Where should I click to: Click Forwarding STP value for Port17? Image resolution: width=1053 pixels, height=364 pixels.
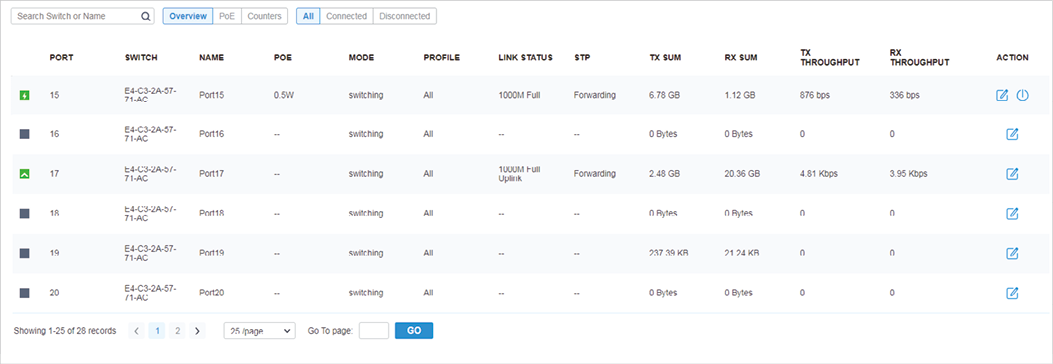594,174
